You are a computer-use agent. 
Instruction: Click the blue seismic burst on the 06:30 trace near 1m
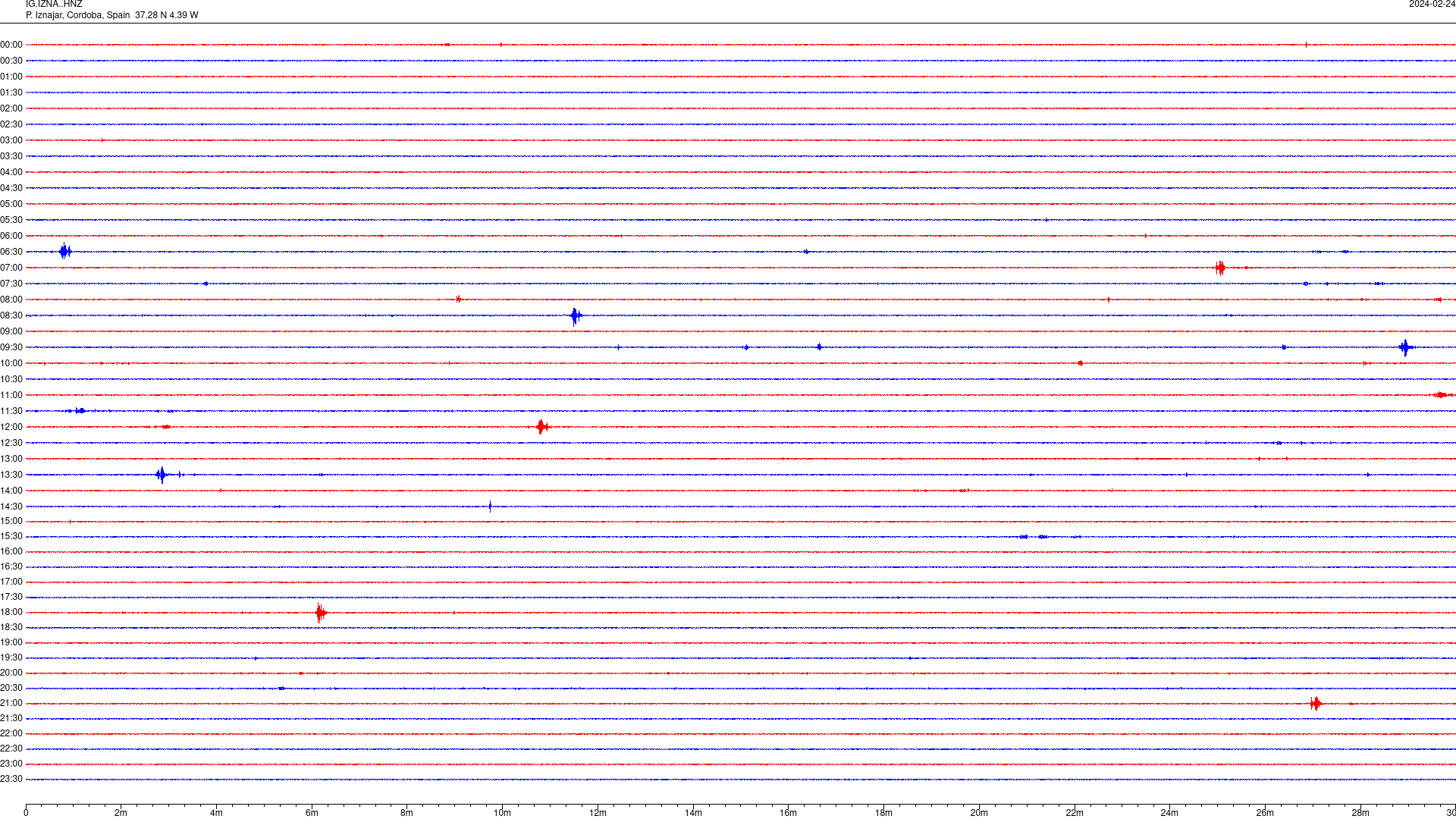click(65, 251)
